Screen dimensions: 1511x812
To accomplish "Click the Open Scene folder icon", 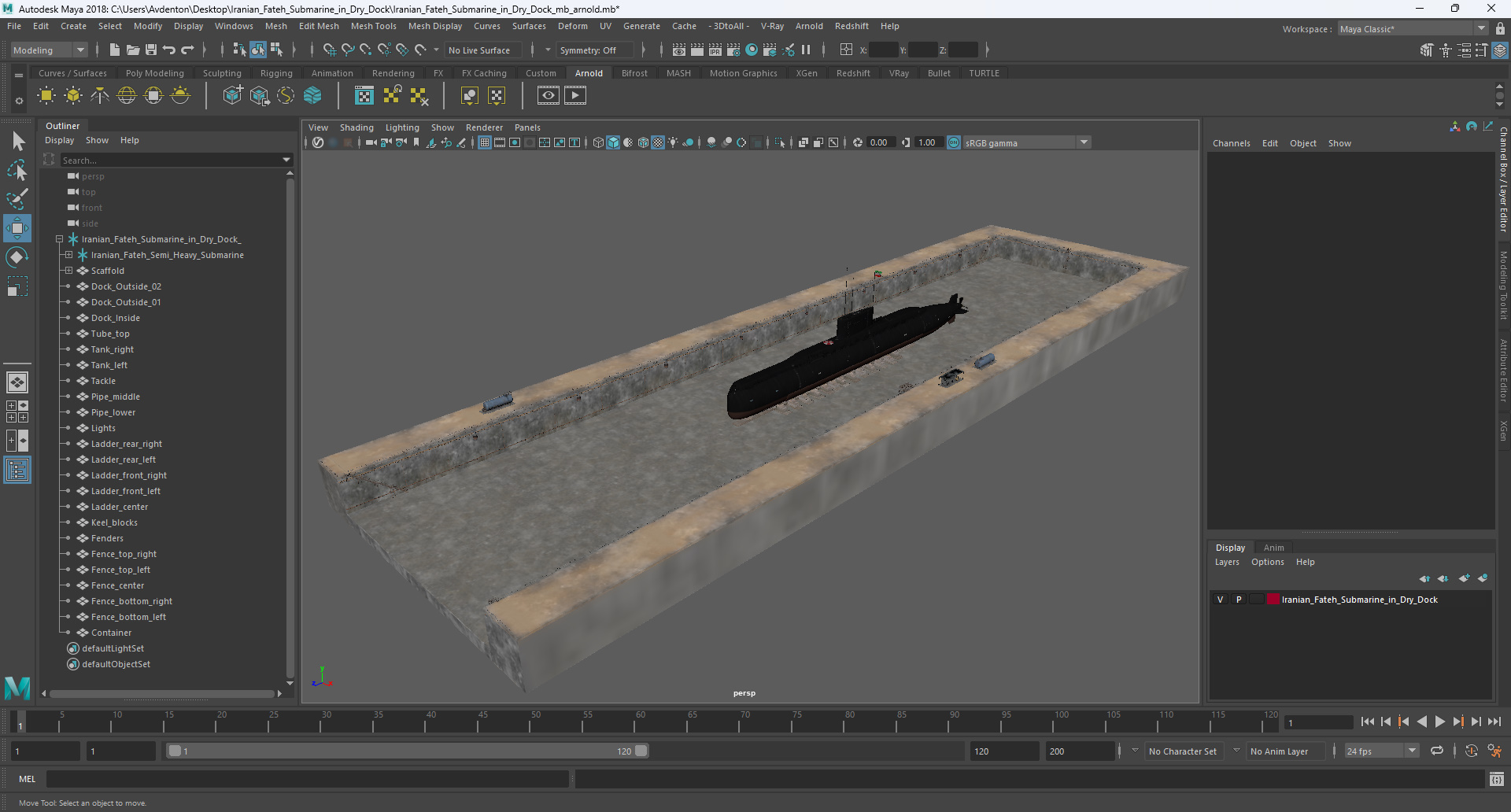I will coord(133,50).
